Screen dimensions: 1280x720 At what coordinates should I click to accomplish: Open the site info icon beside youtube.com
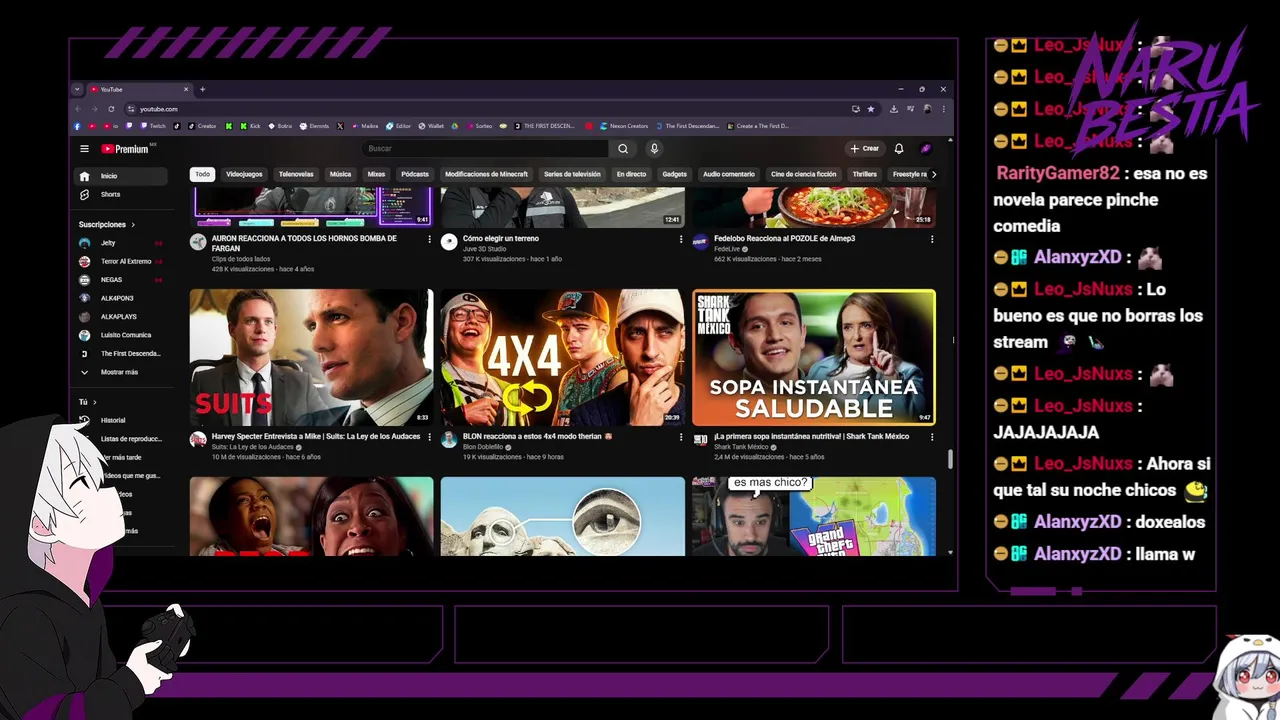point(129,109)
